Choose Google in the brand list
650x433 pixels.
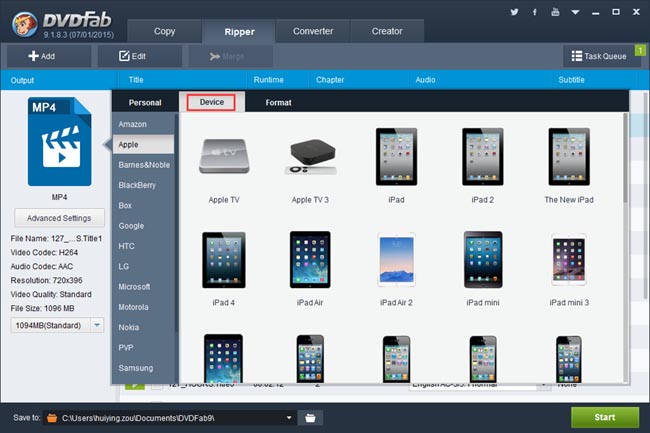coord(143,225)
